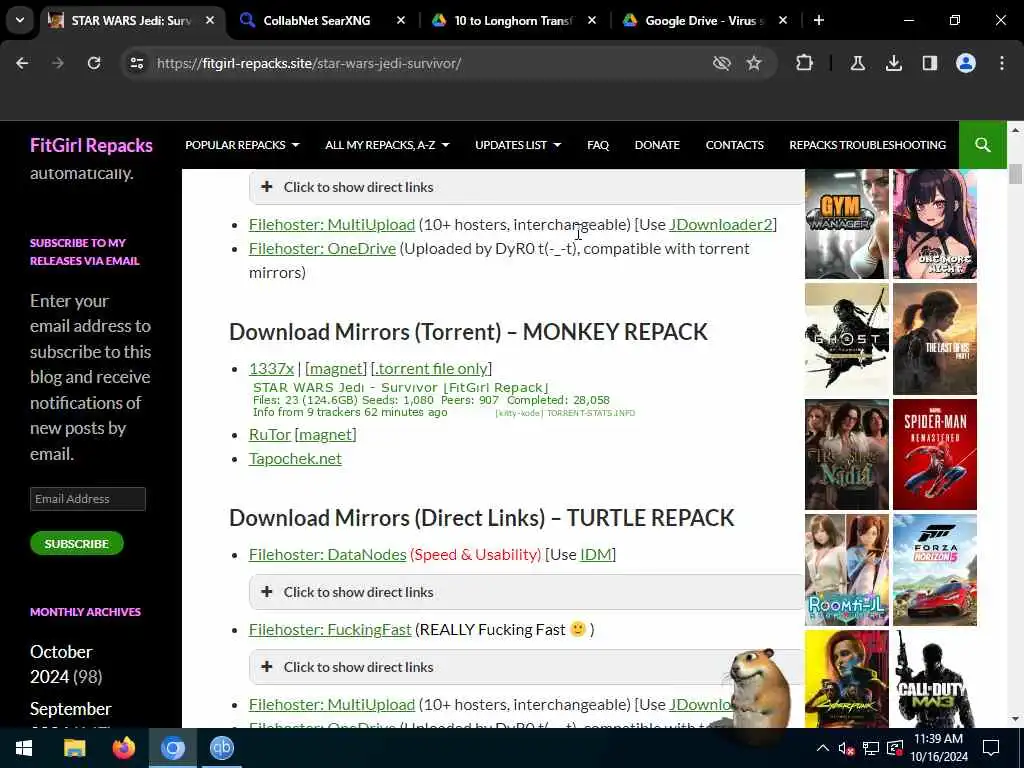Open Firefox from the taskbar
This screenshot has width=1024, height=768.
(x=123, y=748)
